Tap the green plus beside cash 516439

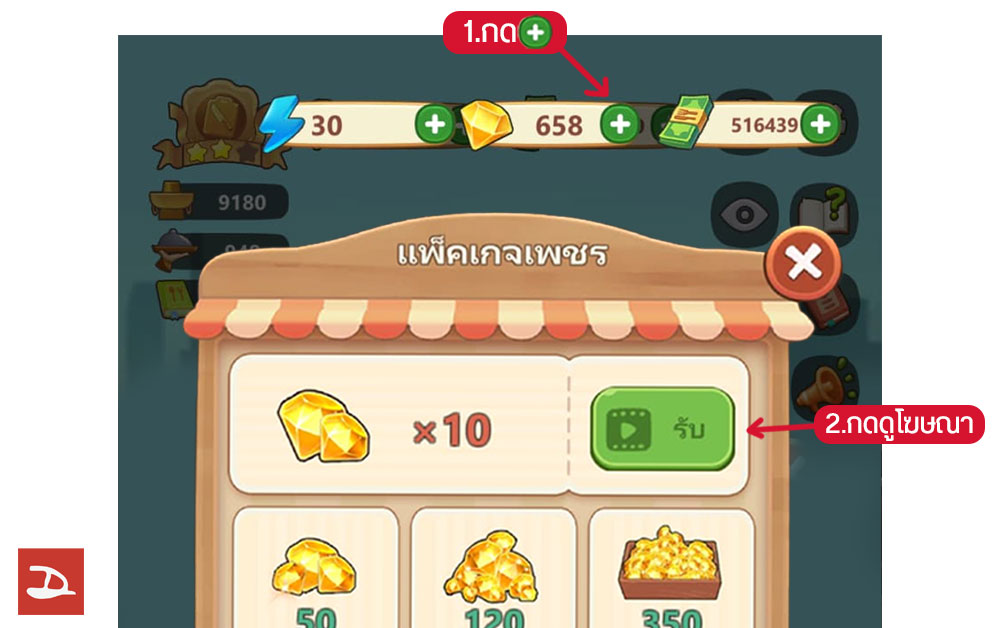click(x=820, y=124)
